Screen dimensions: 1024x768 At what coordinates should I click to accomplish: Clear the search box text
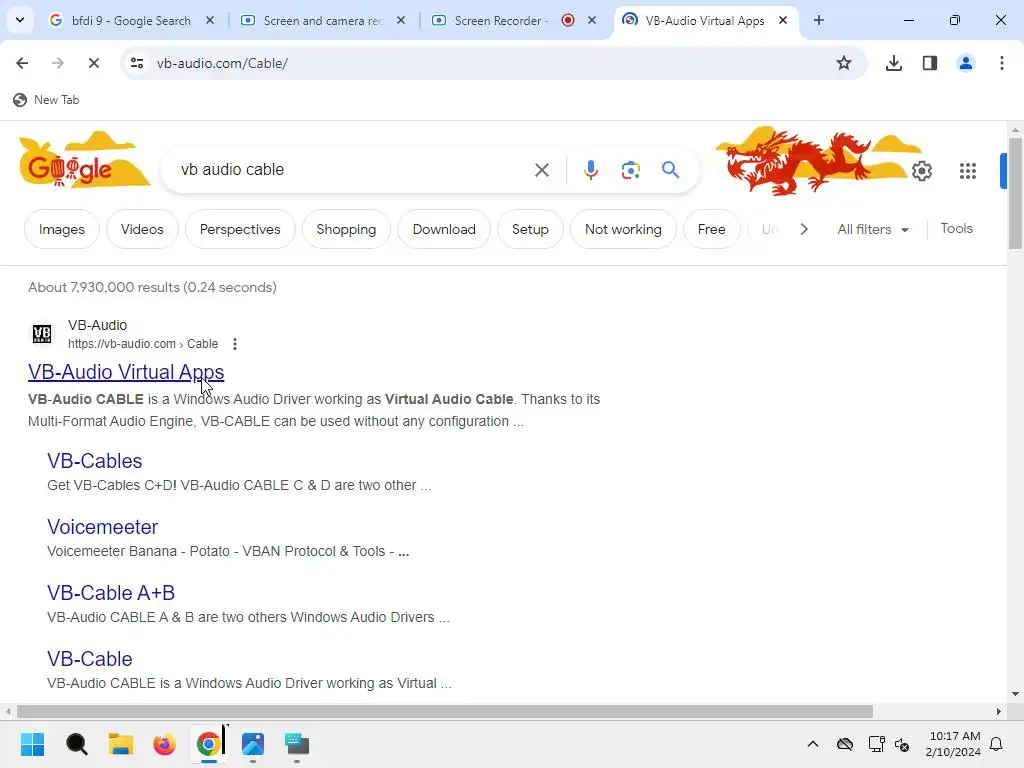[x=541, y=170]
